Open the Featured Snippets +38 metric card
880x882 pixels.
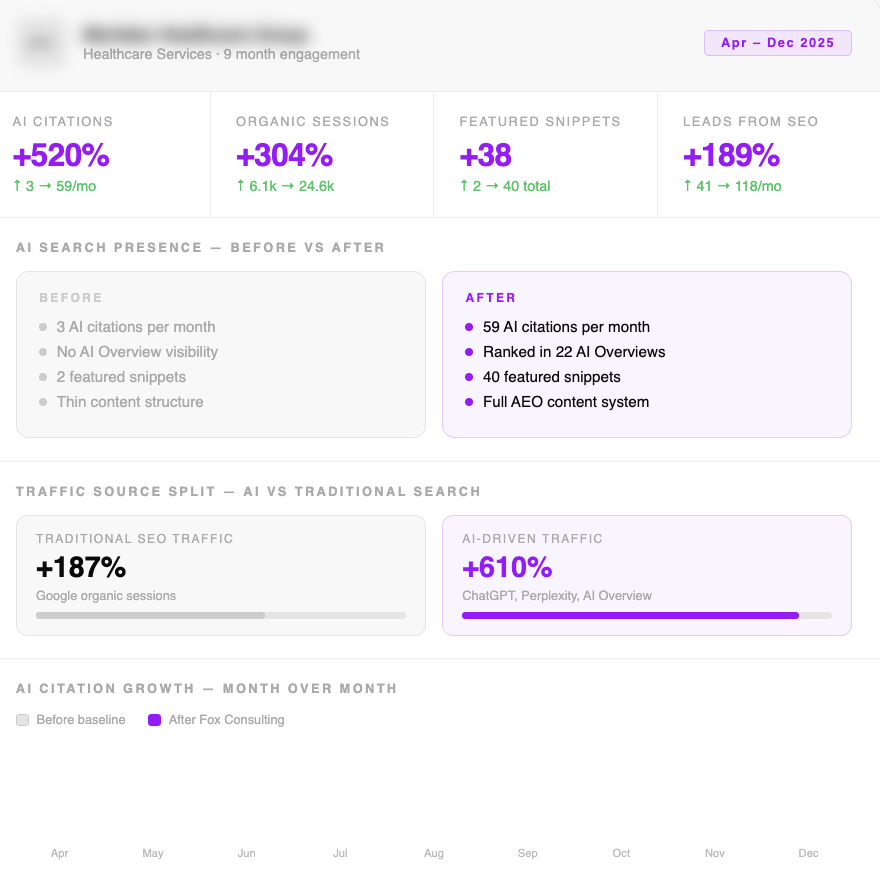[x=545, y=154]
